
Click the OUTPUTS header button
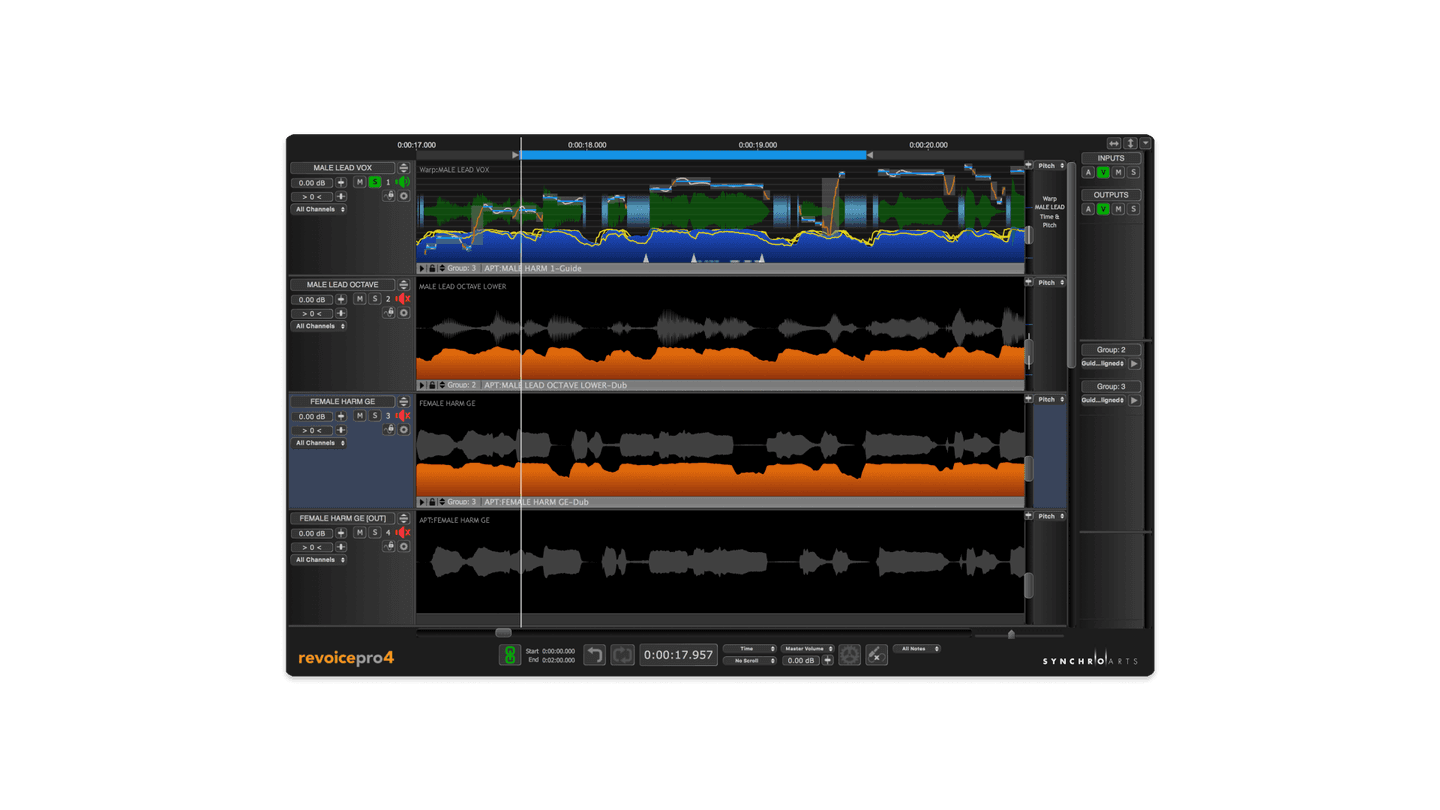[1111, 195]
